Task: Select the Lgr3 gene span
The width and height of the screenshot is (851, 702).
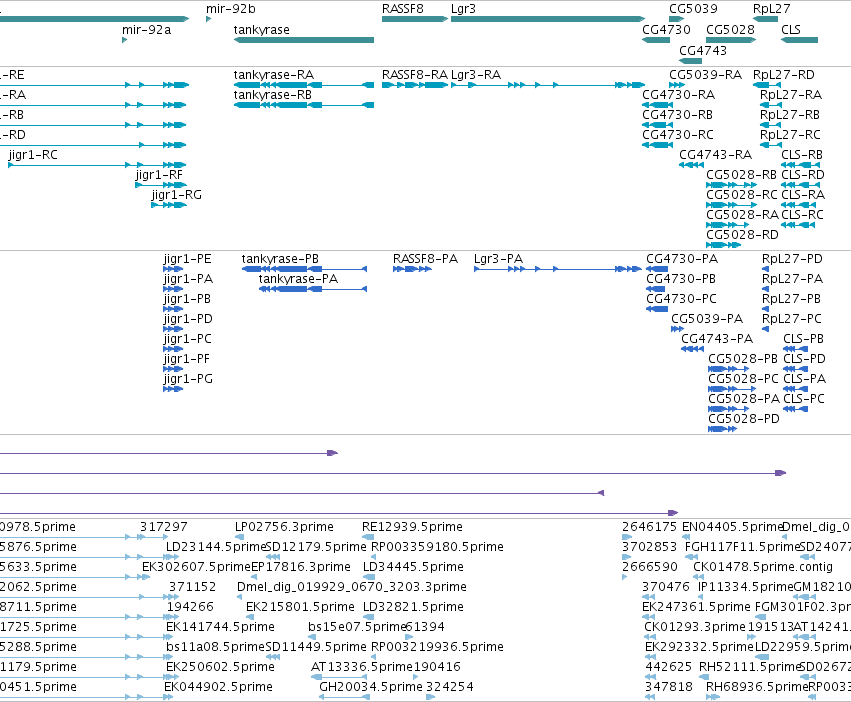Action: point(548,19)
